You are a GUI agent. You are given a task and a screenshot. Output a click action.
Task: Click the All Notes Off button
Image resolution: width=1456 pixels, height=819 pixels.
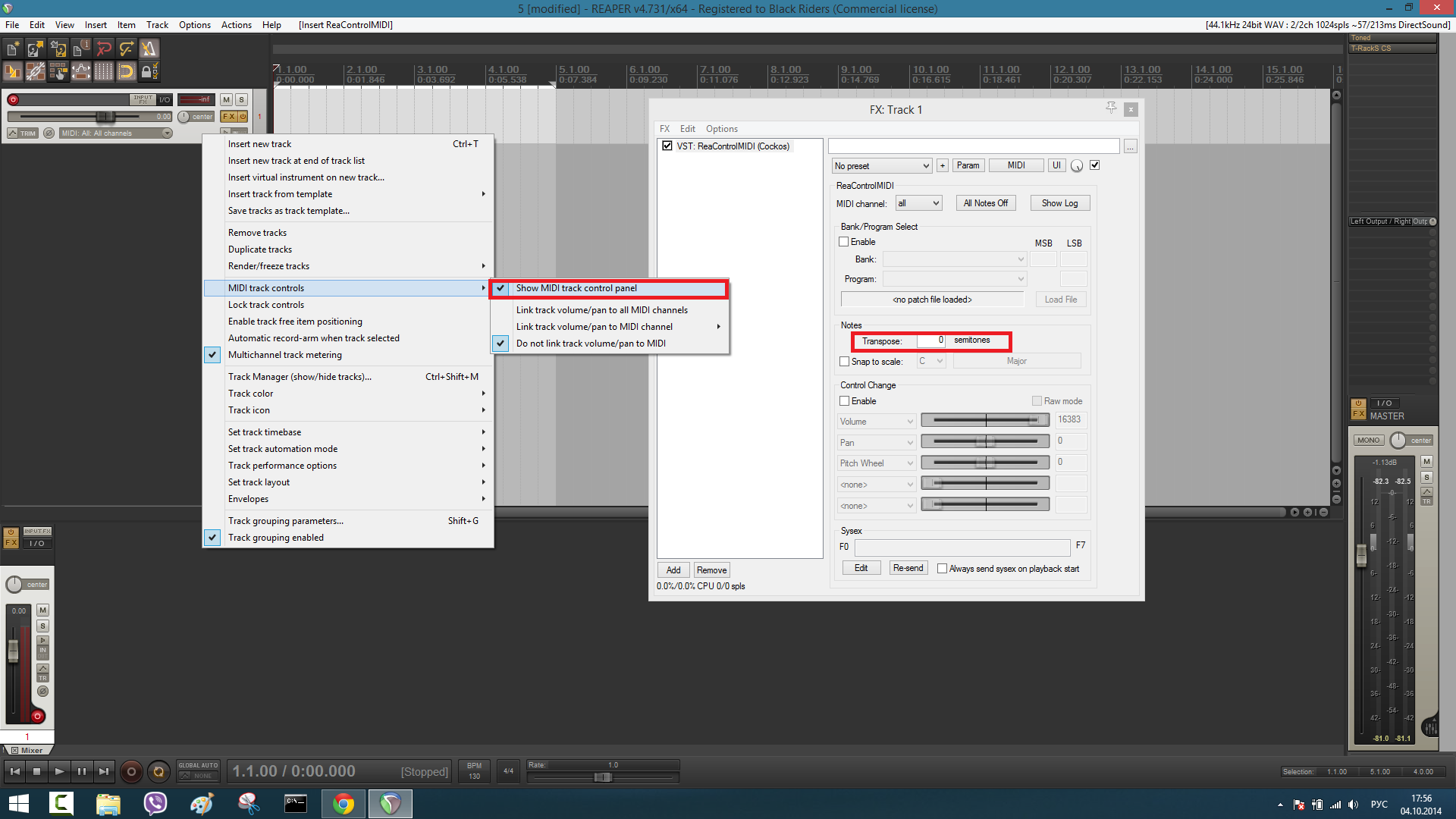[x=985, y=203]
